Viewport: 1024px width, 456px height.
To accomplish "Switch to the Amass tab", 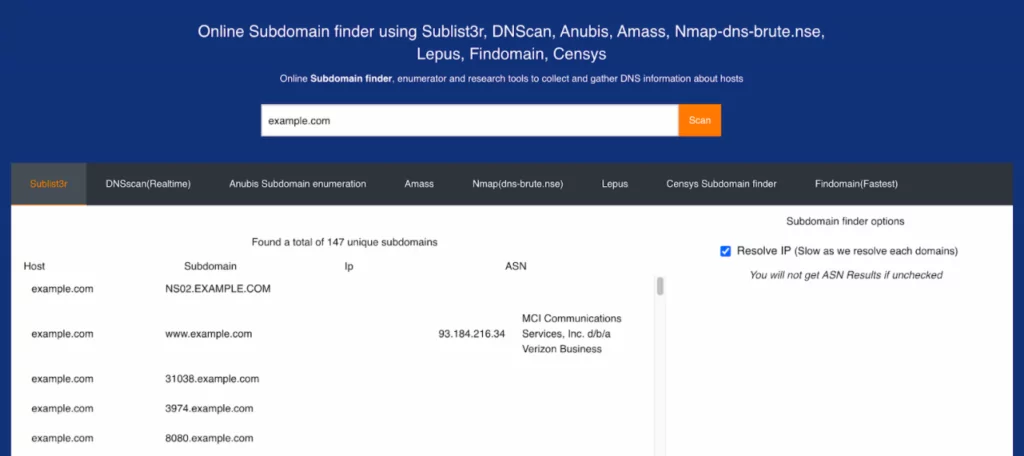I will point(419,184).
